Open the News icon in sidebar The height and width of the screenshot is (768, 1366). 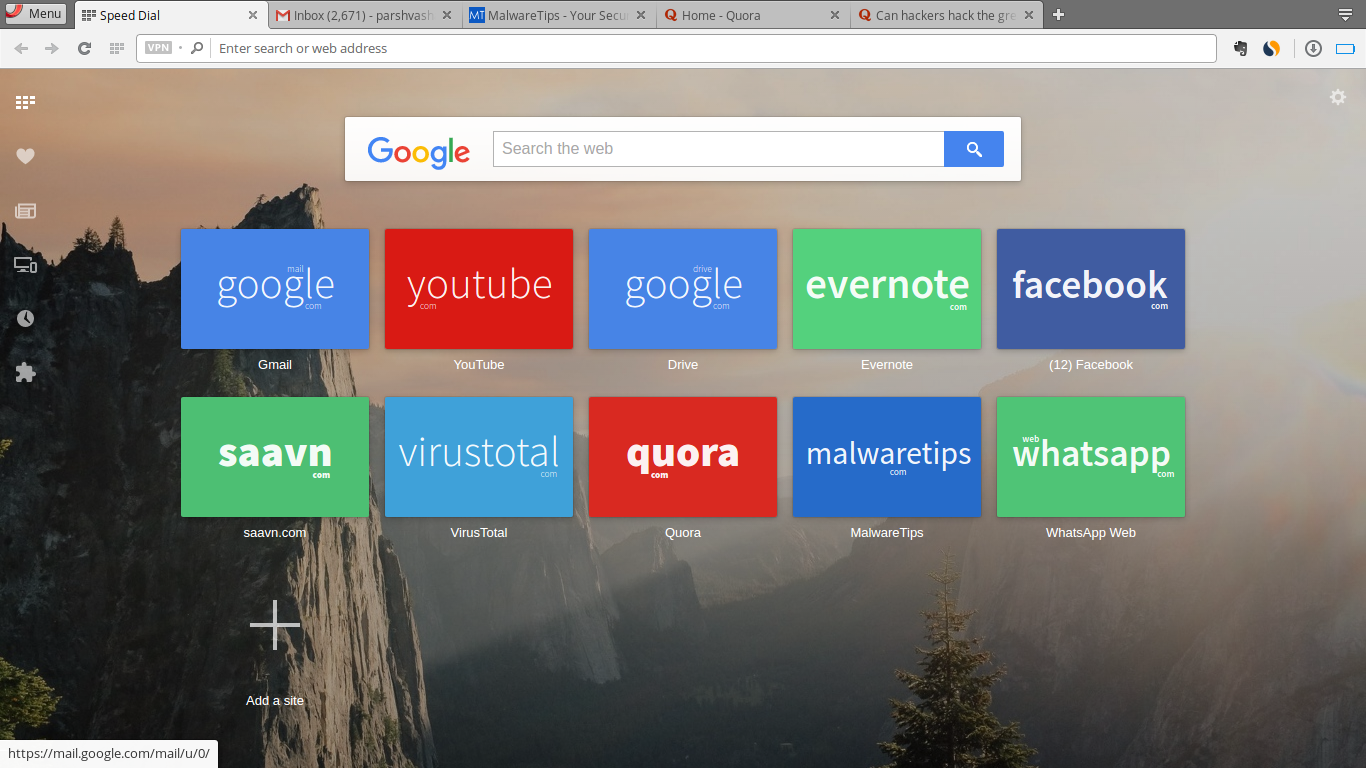26,210
